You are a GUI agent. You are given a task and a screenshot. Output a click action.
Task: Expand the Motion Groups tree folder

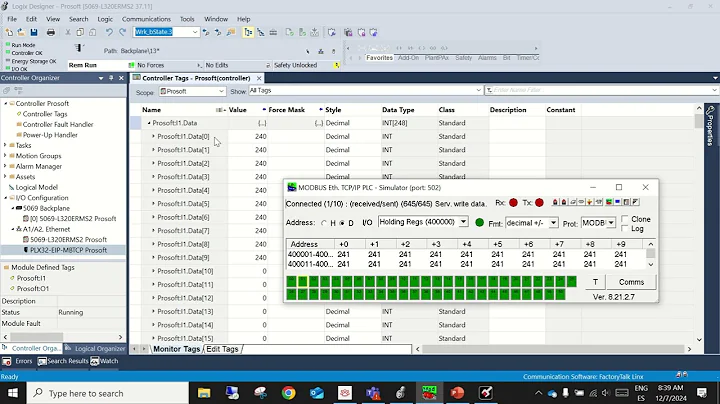click(5, 156)
